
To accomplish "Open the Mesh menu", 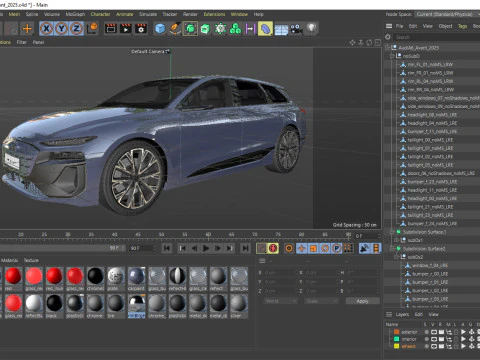I will point(14,14).
